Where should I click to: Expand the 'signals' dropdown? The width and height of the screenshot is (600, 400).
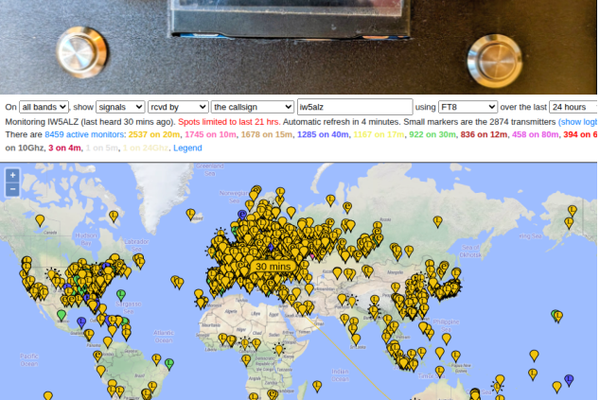[x=120, y=107]
